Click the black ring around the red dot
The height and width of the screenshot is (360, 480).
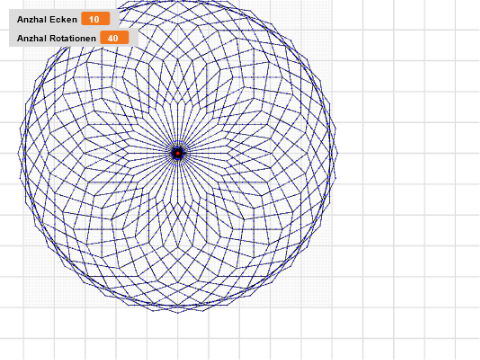click(178, 153)
